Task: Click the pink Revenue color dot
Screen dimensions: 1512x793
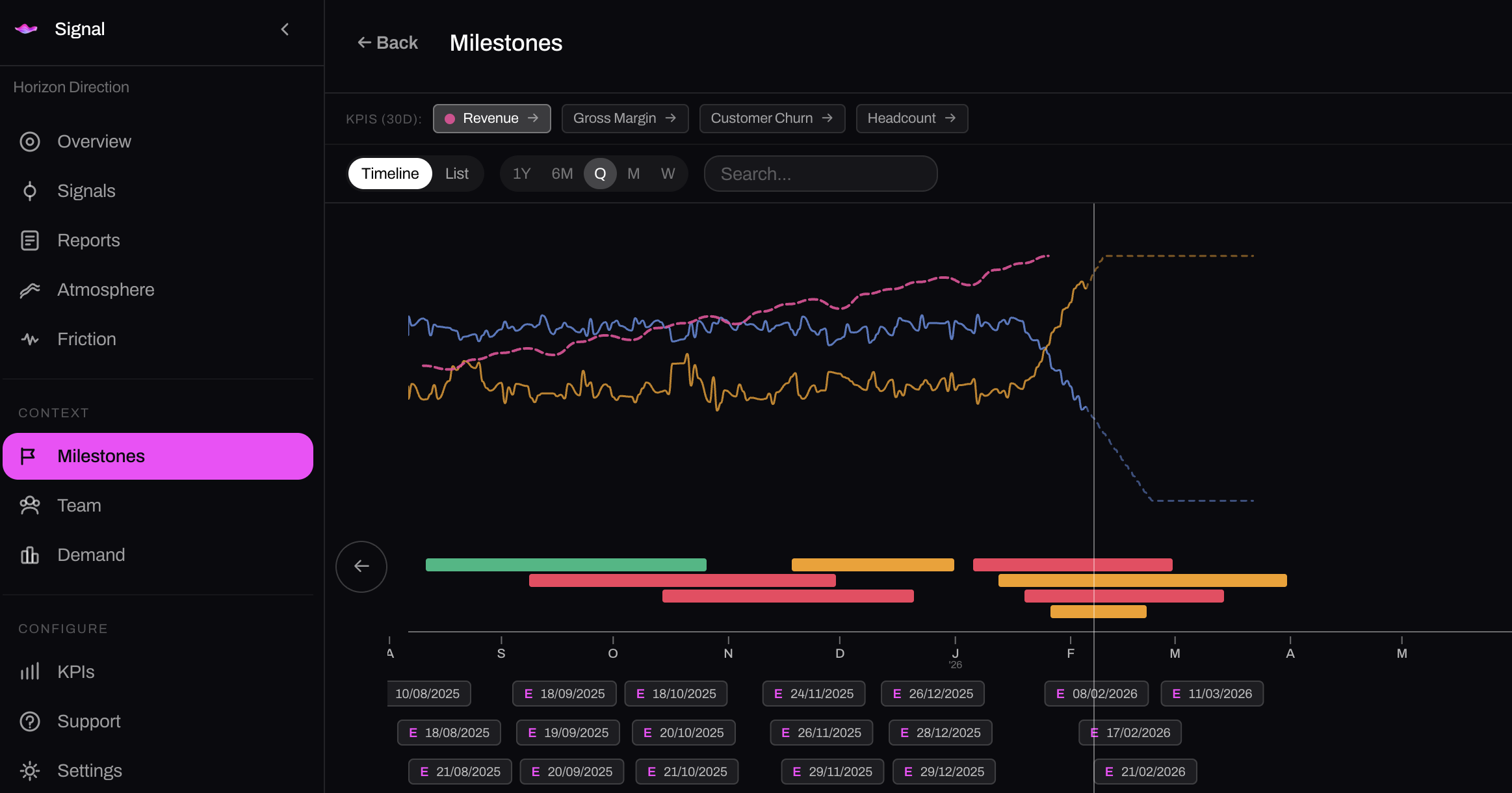Action: [x=450, y=118]
